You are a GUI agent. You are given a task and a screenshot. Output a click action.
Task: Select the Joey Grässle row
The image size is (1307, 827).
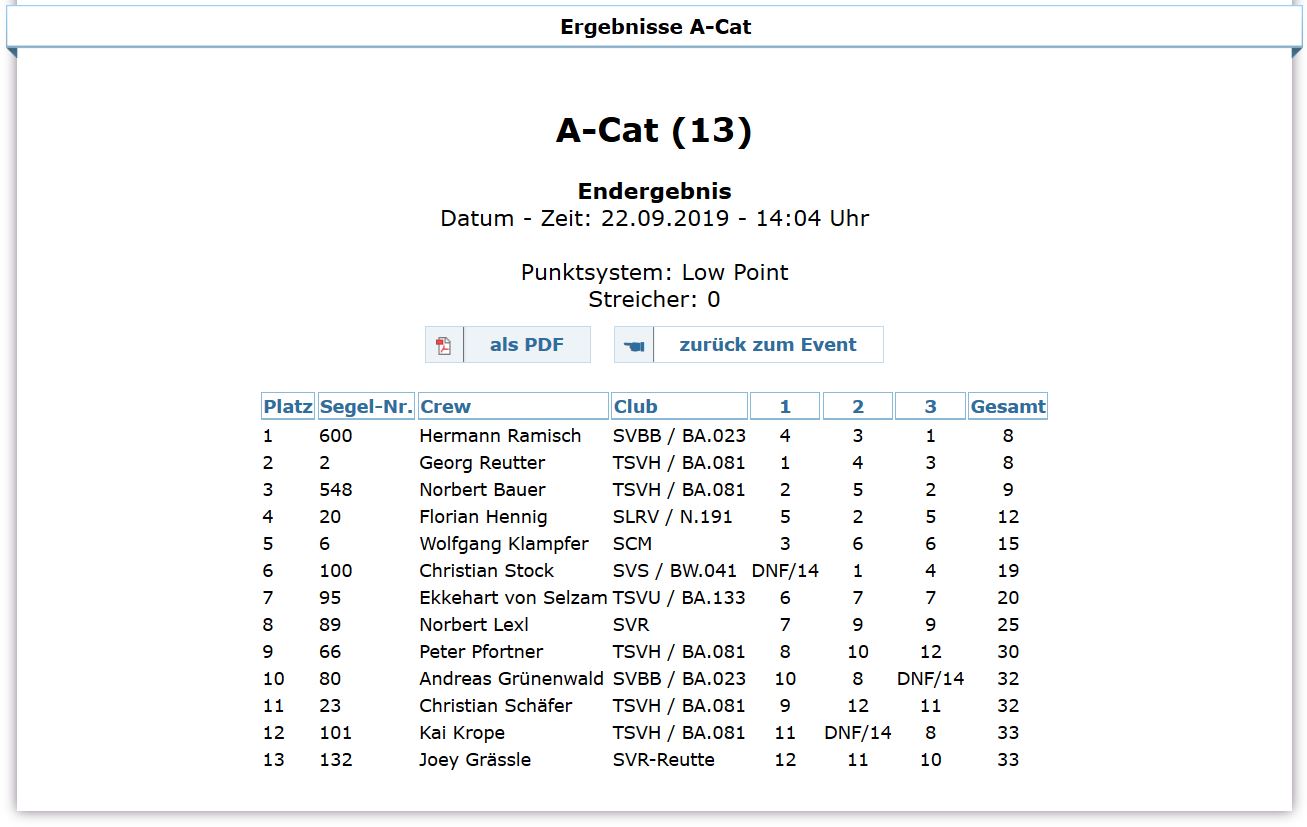(475, 760)
